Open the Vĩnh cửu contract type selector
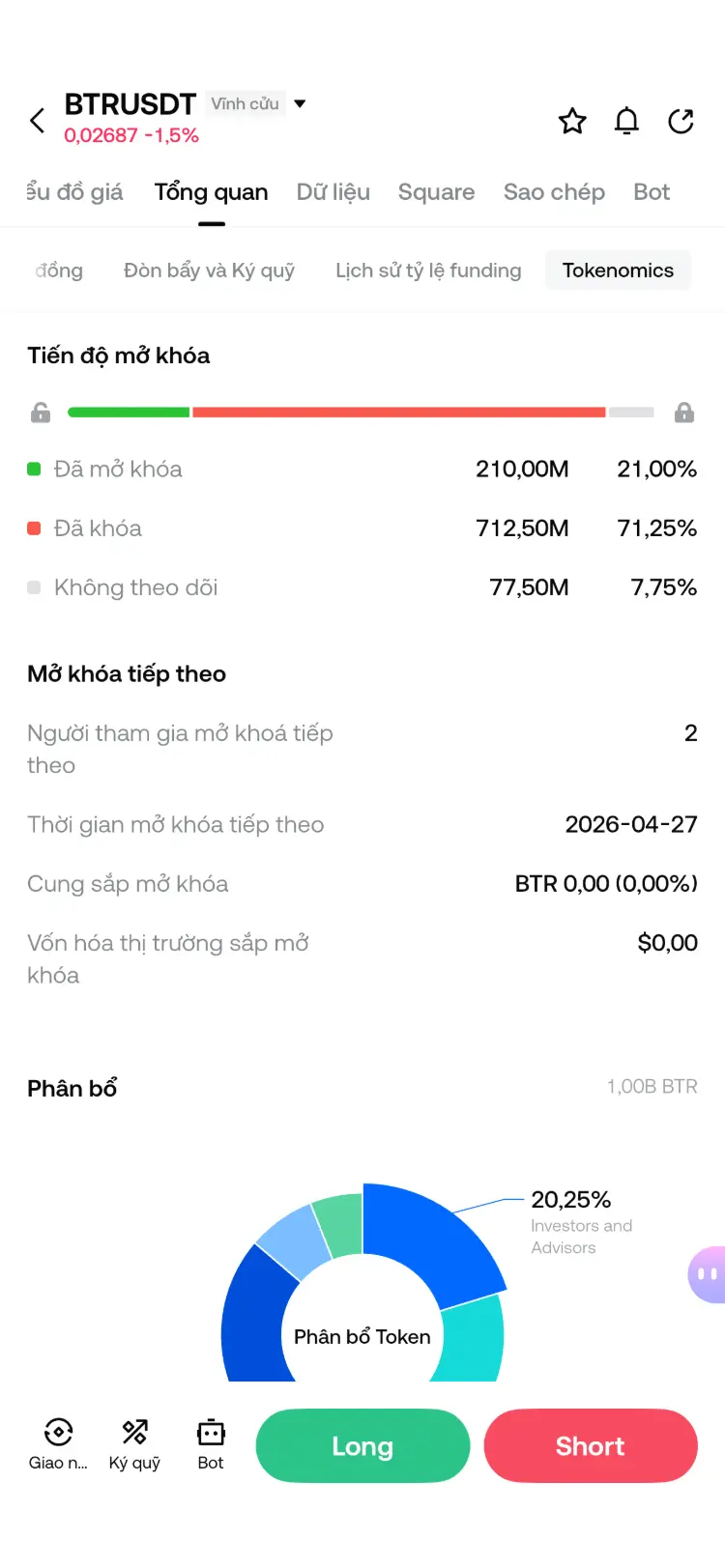725x1568 pixels. 246,103
